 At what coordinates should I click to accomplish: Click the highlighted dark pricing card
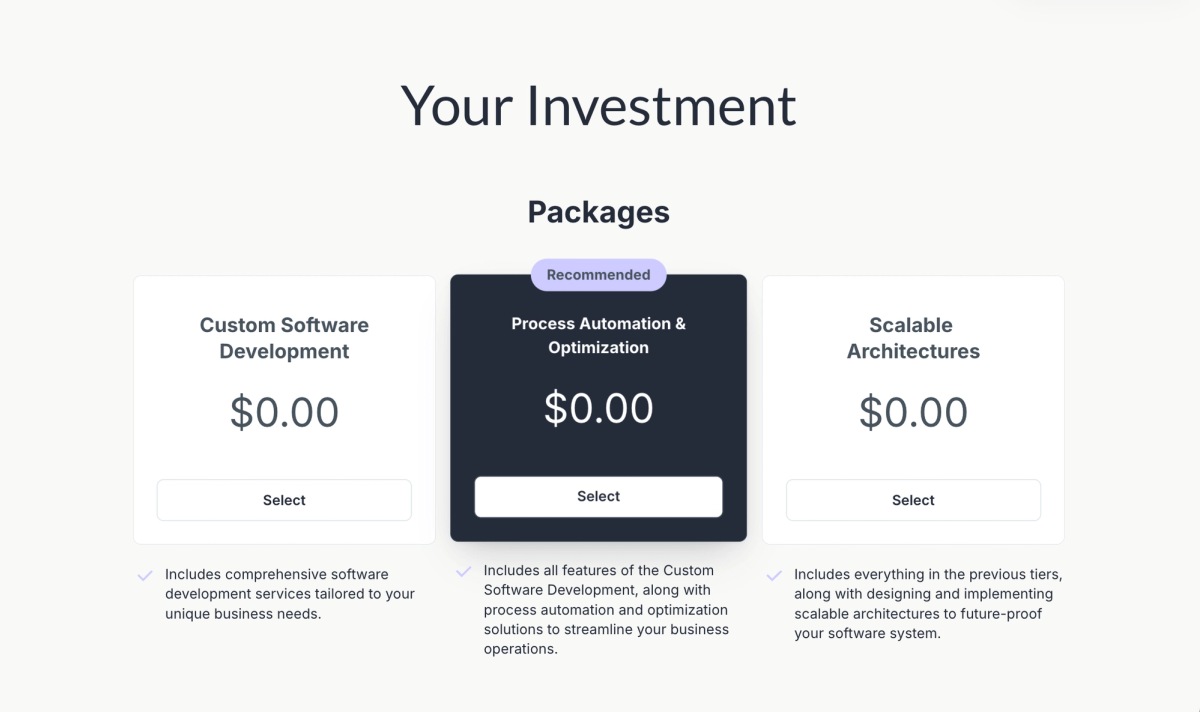point(598,440)
